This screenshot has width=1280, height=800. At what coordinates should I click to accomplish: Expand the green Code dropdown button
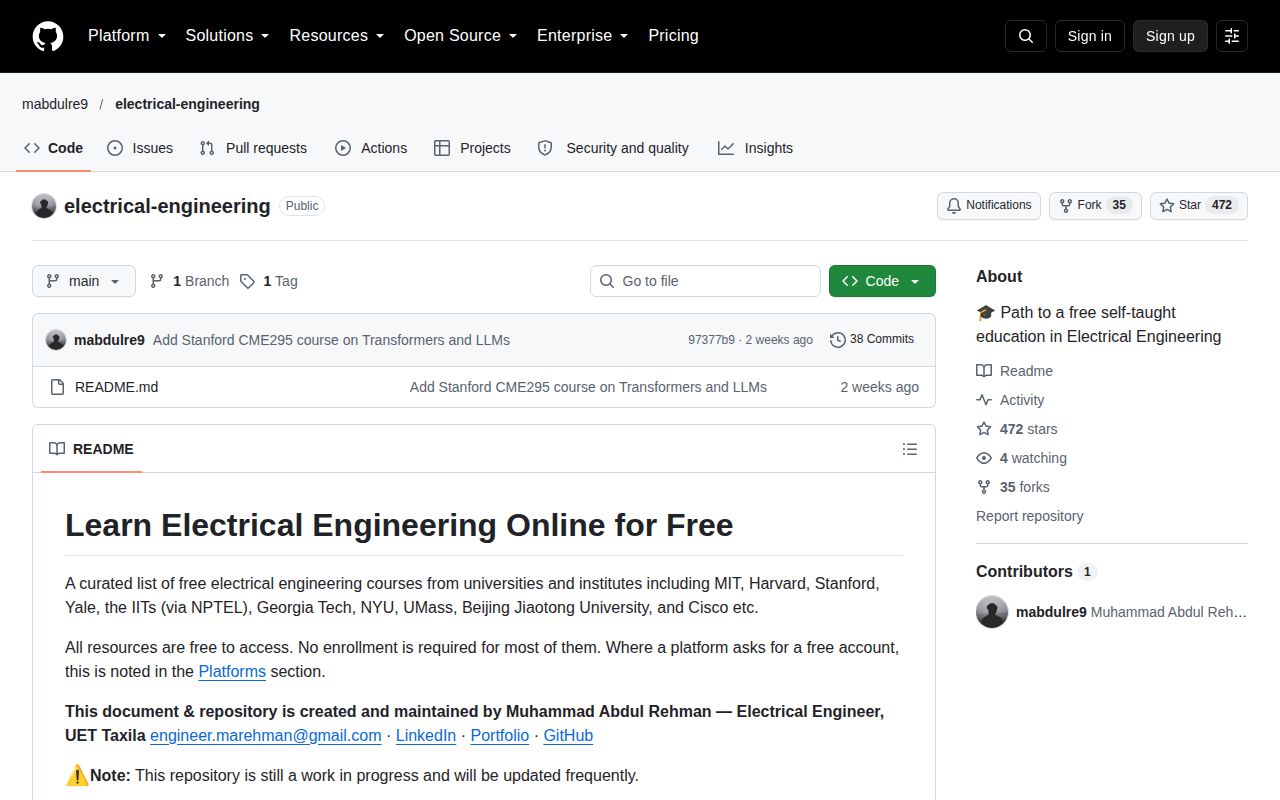point(882,281)
